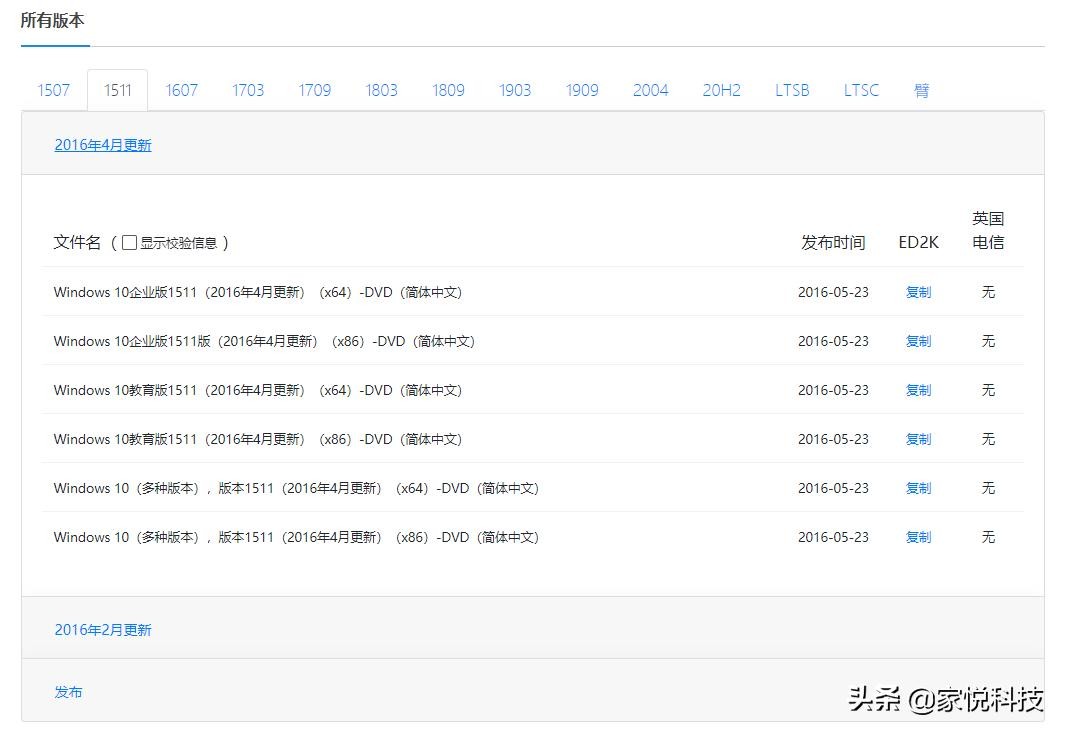Open the LTSC tab
The width and height of the screenshot is (1065, 734).
[861, 90]
